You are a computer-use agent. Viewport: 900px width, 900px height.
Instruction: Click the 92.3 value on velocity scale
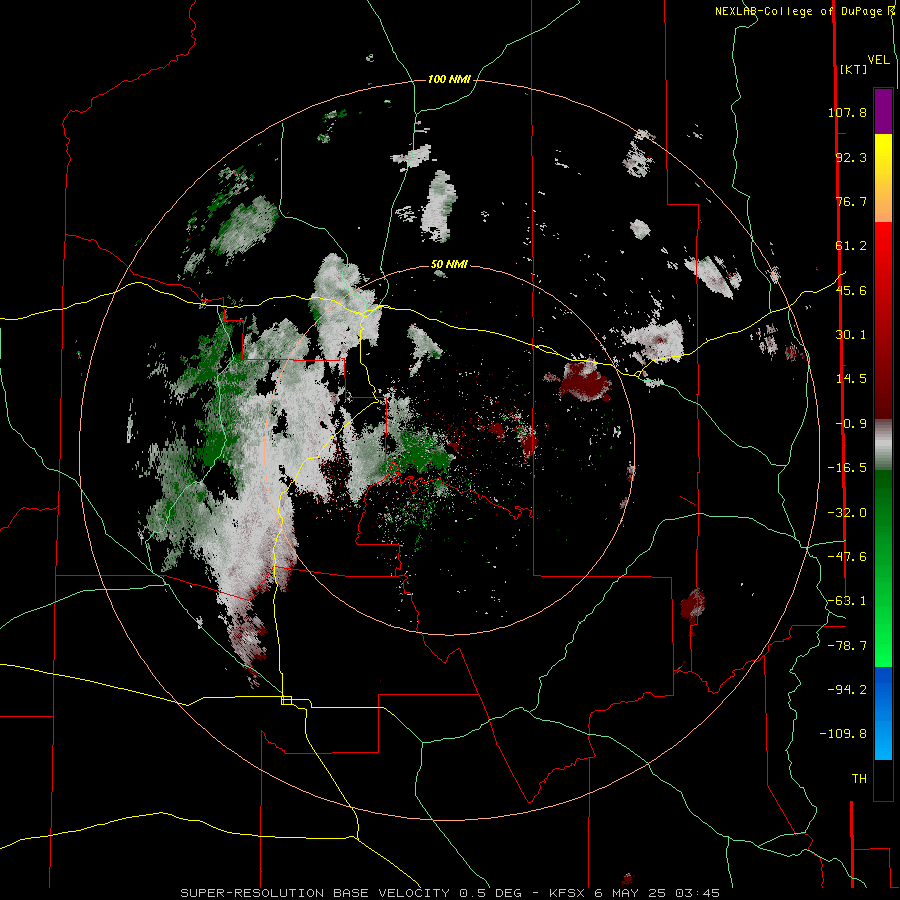(851, 157)
